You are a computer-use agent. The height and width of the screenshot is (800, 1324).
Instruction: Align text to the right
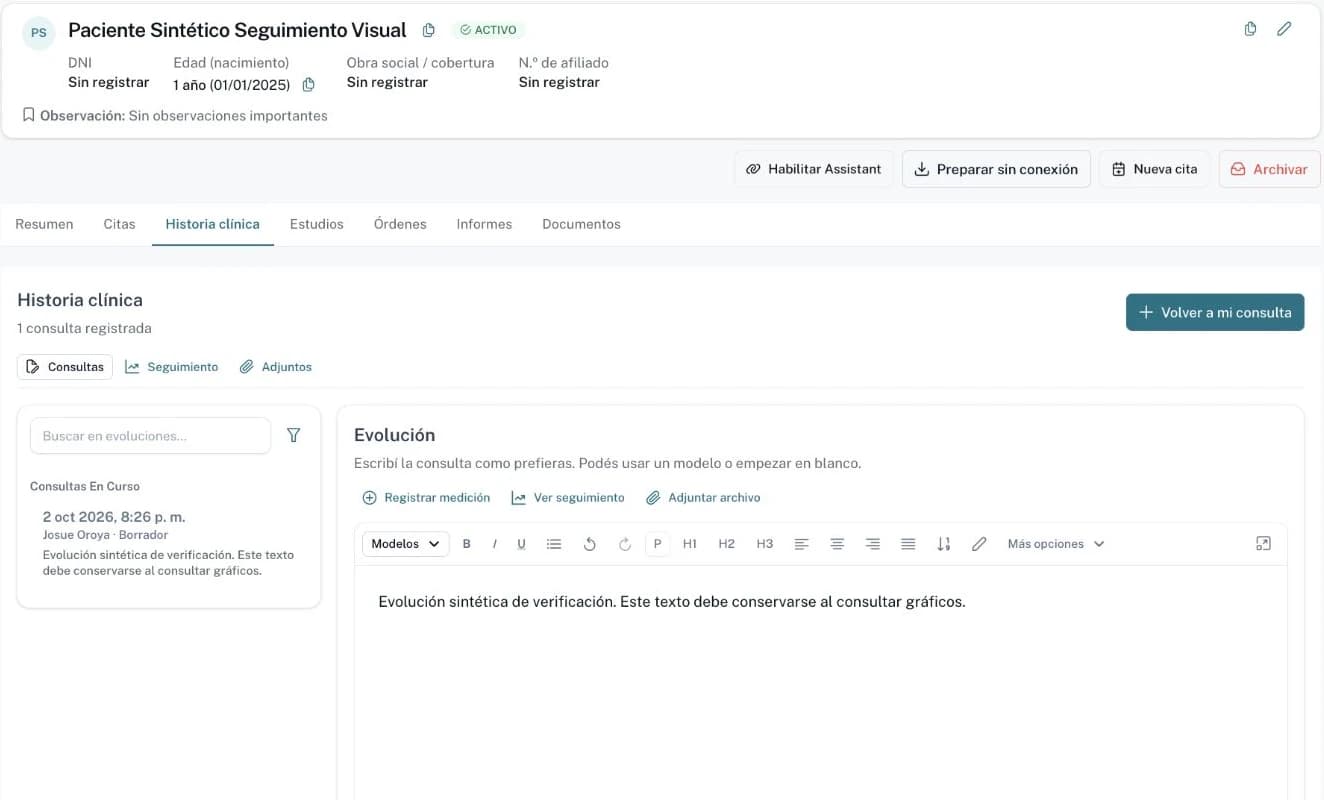coord(873,544)
